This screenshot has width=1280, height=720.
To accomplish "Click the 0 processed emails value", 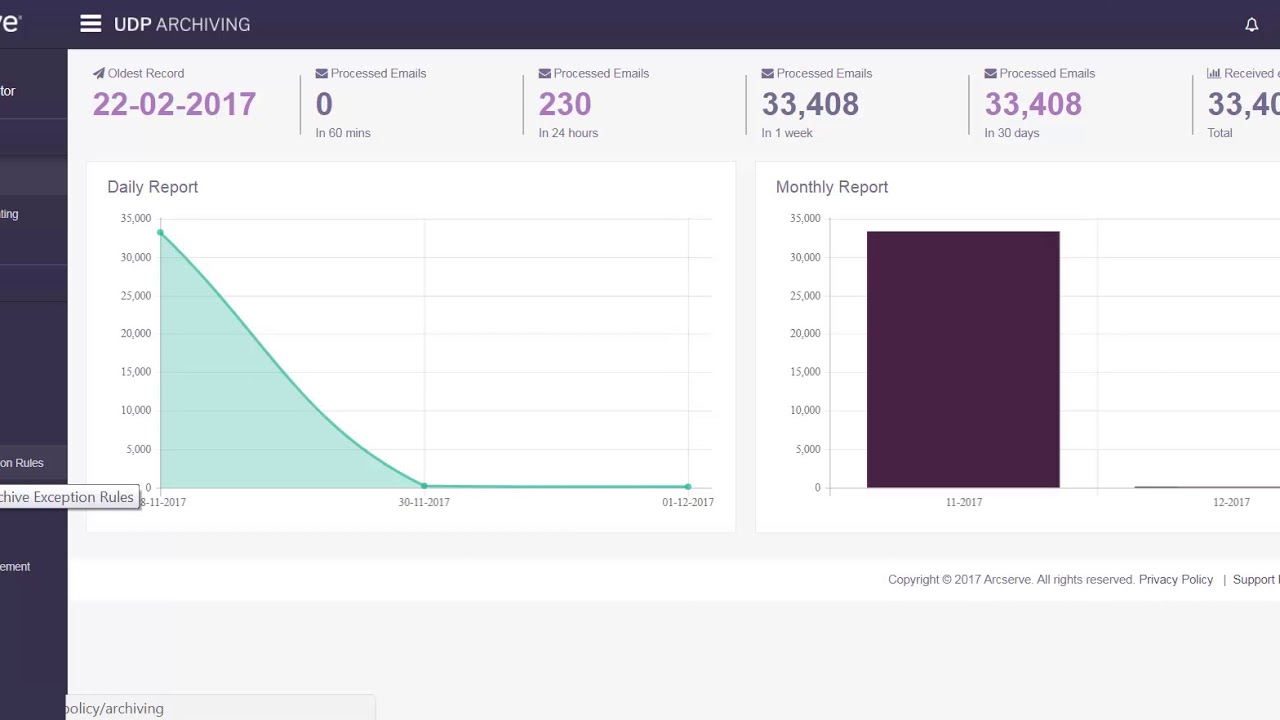I will click(324, 104).
